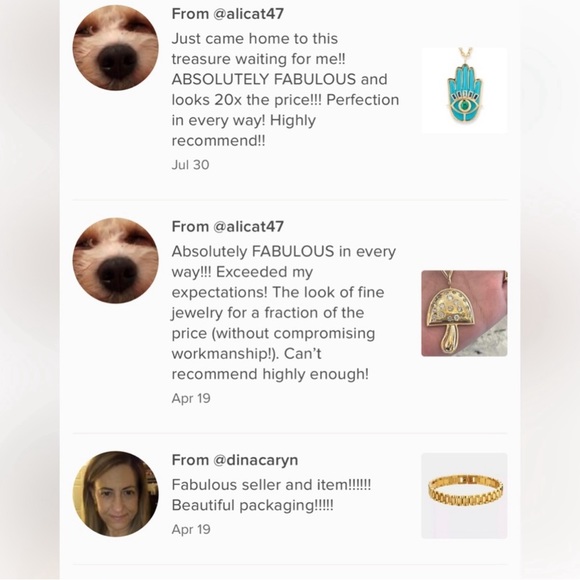Click the 'Fabulous seller and item' comment line
580x580 pixels.
coord(272,485)
